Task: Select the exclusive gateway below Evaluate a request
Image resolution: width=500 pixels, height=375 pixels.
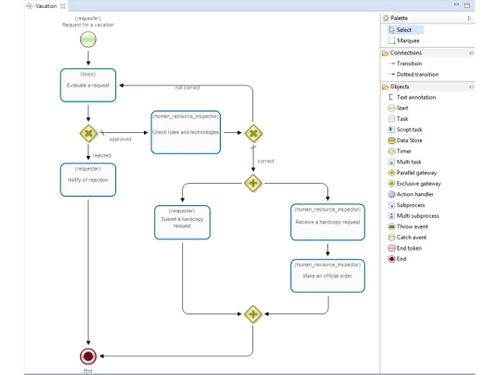Action: pyautogui.click(x=88, y=133)
